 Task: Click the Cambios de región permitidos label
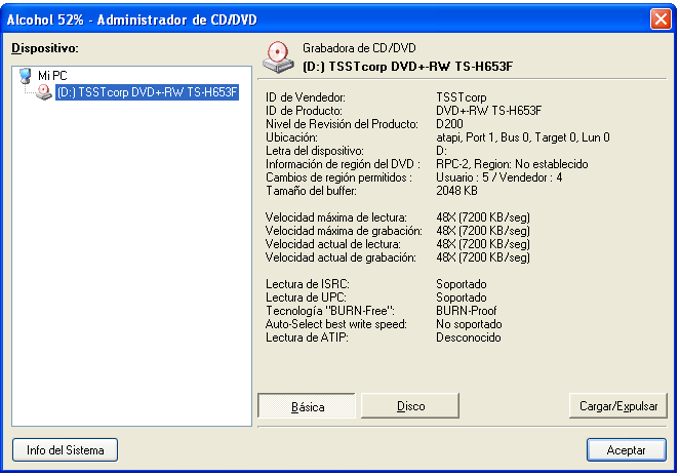point(339,178)
